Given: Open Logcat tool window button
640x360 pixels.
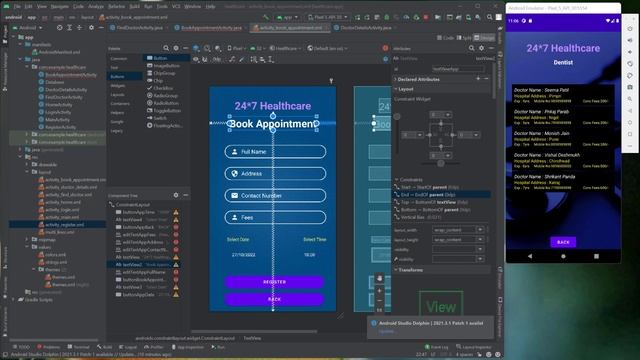Looking at the screenshot, I should coord(128,347).
